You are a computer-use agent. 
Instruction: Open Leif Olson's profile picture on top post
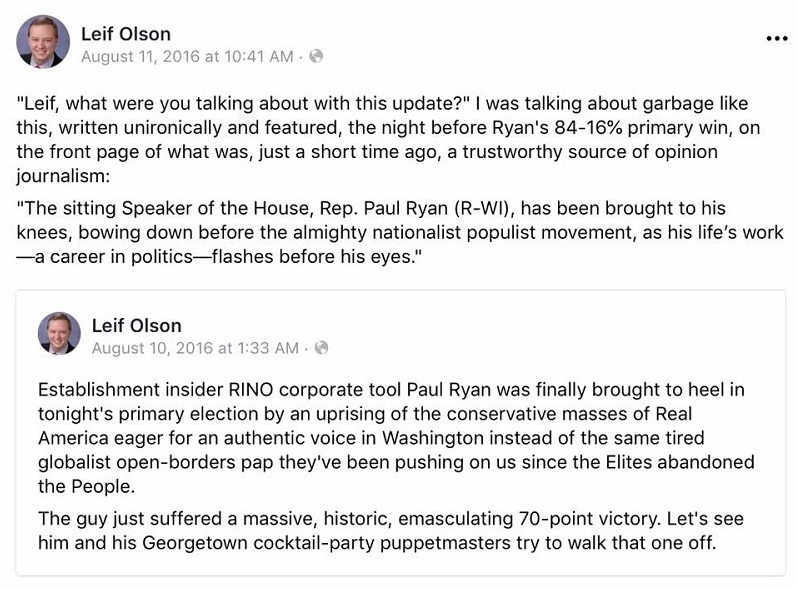(x=43, y=41)
